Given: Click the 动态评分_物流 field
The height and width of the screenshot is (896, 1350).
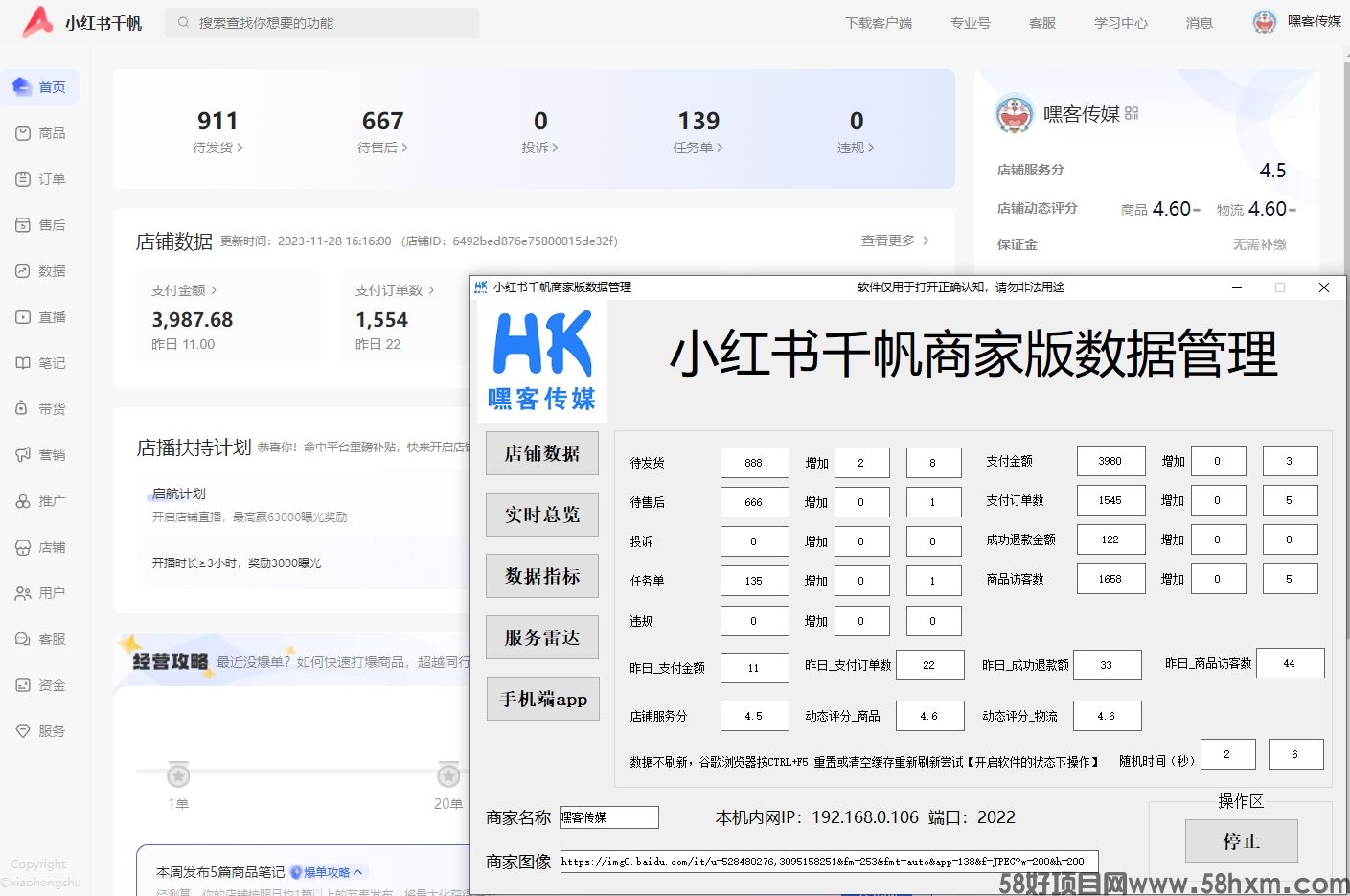Looking at the screenshot, I should pos(1108,716).
